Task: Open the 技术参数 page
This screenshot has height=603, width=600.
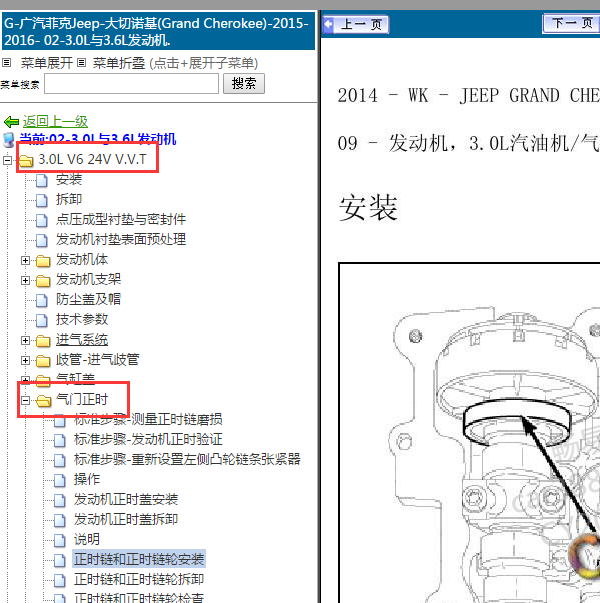Action: 82,320
